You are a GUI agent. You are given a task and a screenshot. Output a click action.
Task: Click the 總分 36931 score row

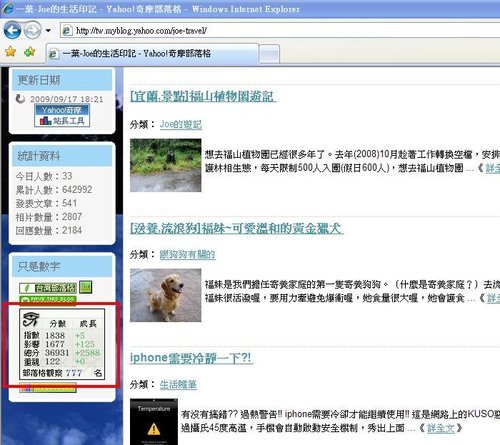coord(62,353)
